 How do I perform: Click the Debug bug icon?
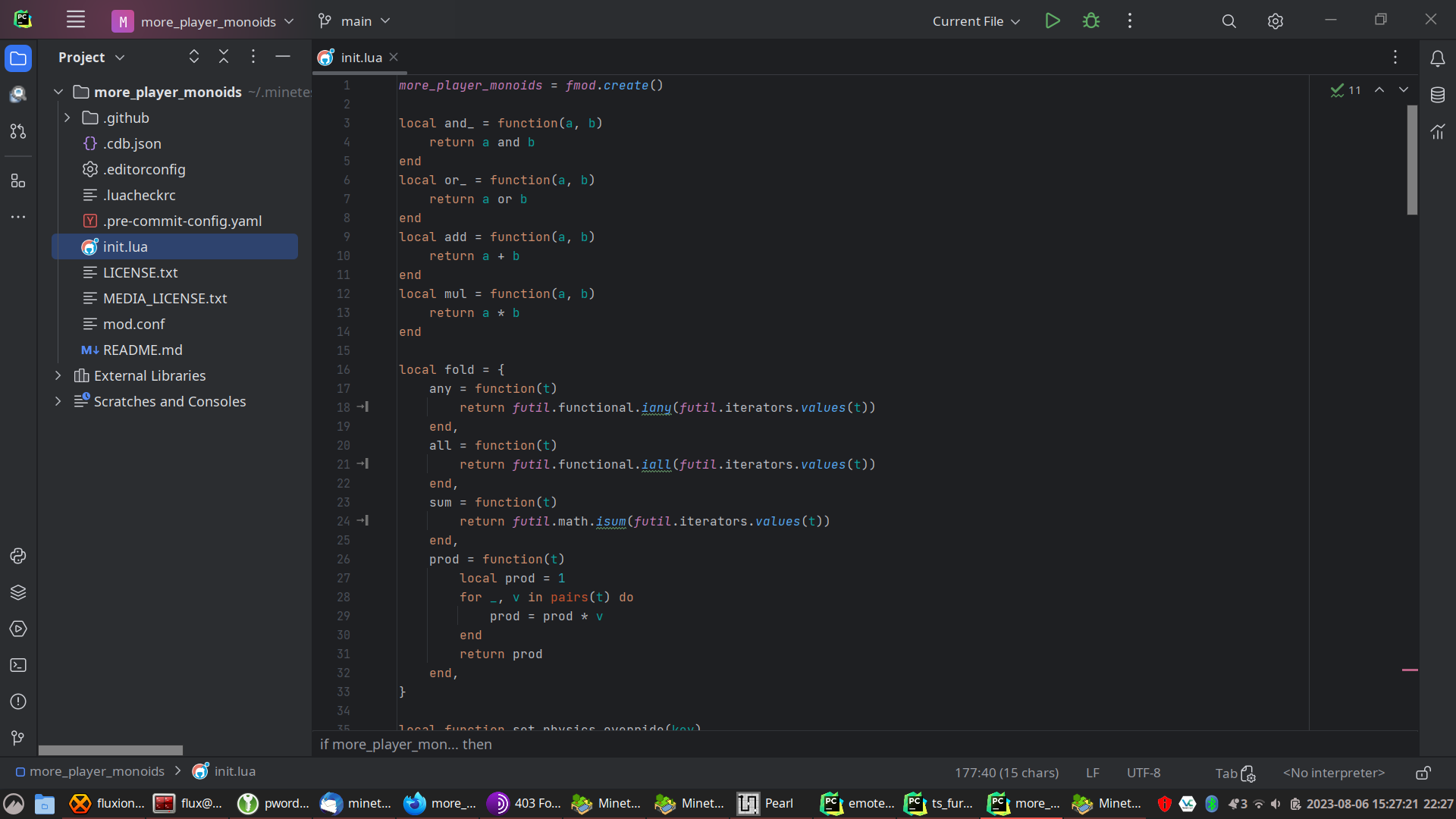coord(1090,21)
